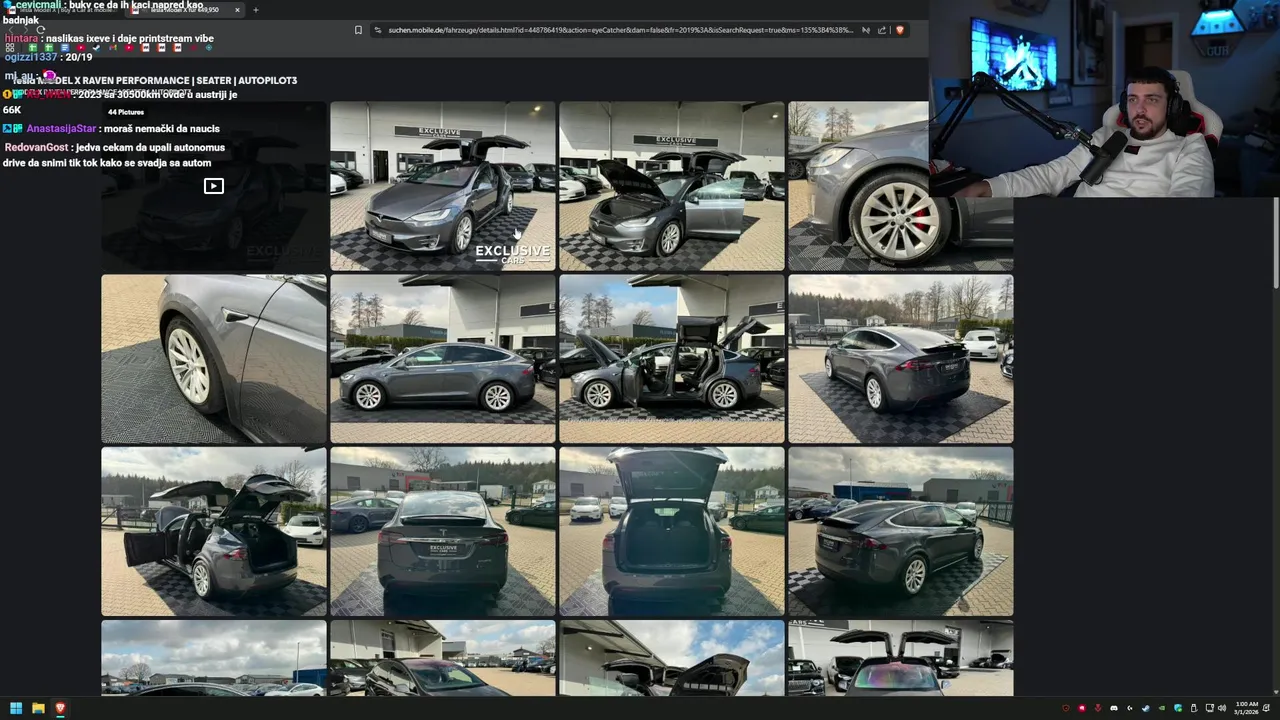Open bottom-row photo with rainbow-tinted windshield

tap(900, 658)
